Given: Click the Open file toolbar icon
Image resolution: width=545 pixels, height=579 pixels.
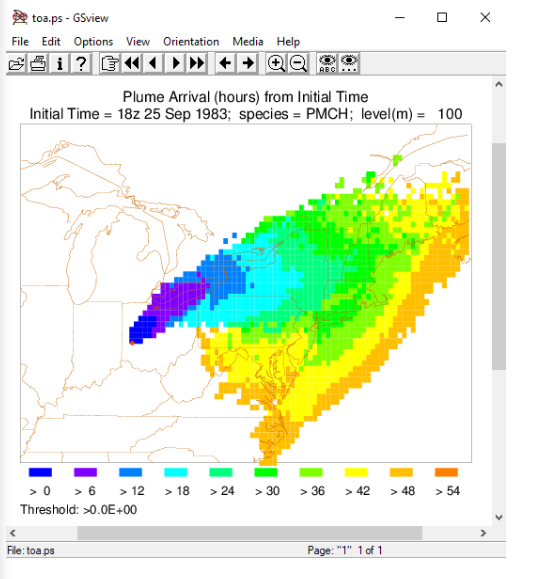Looking at the screenshot, I should pos(16,64).
